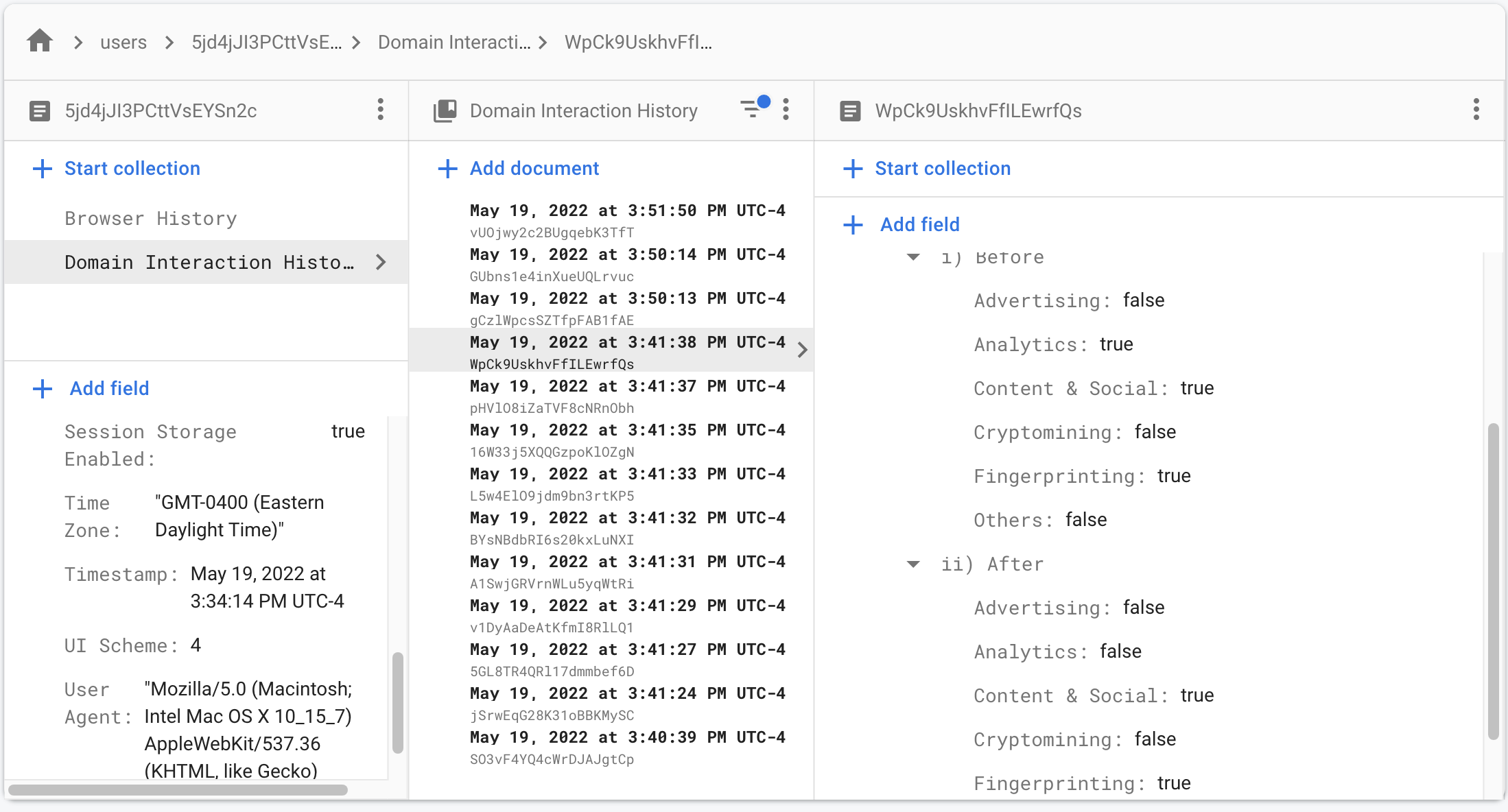
Task: Open three-dot menu for WpCk9UskhvFfILEwrfQs document
Action: click(x=1476, y=110)
